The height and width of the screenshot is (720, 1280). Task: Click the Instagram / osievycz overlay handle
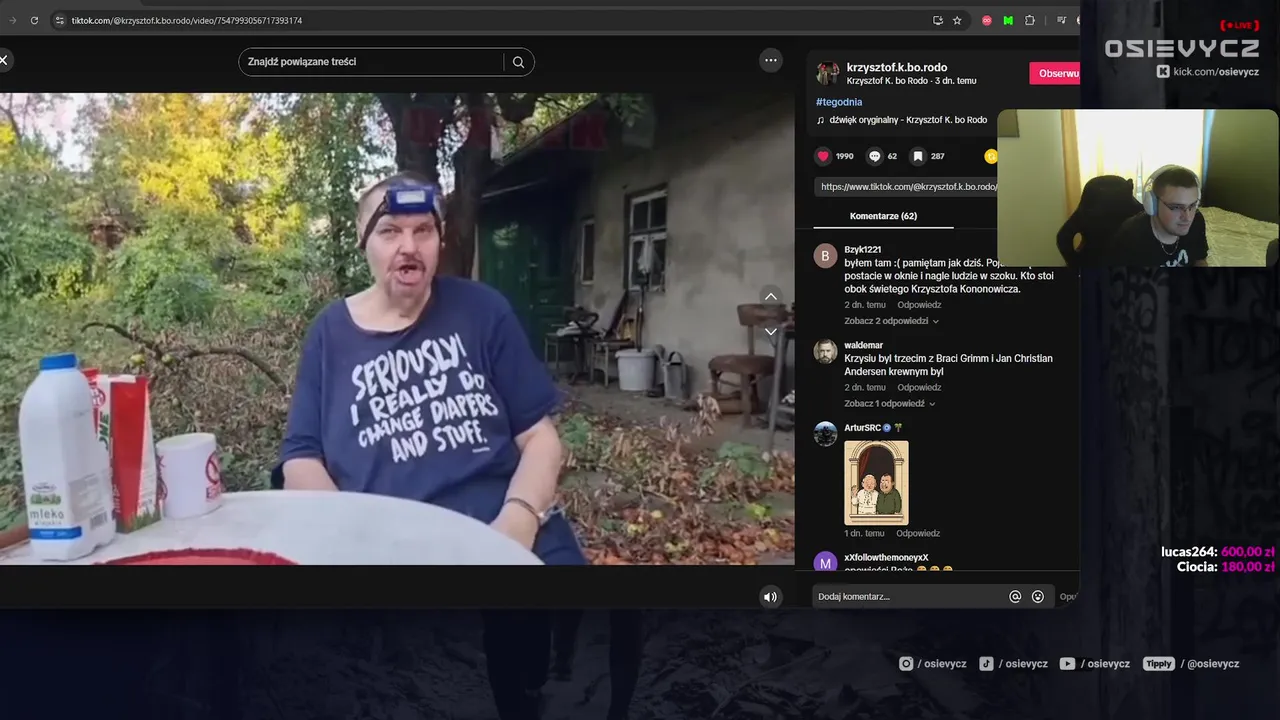[x=932, y=664]
